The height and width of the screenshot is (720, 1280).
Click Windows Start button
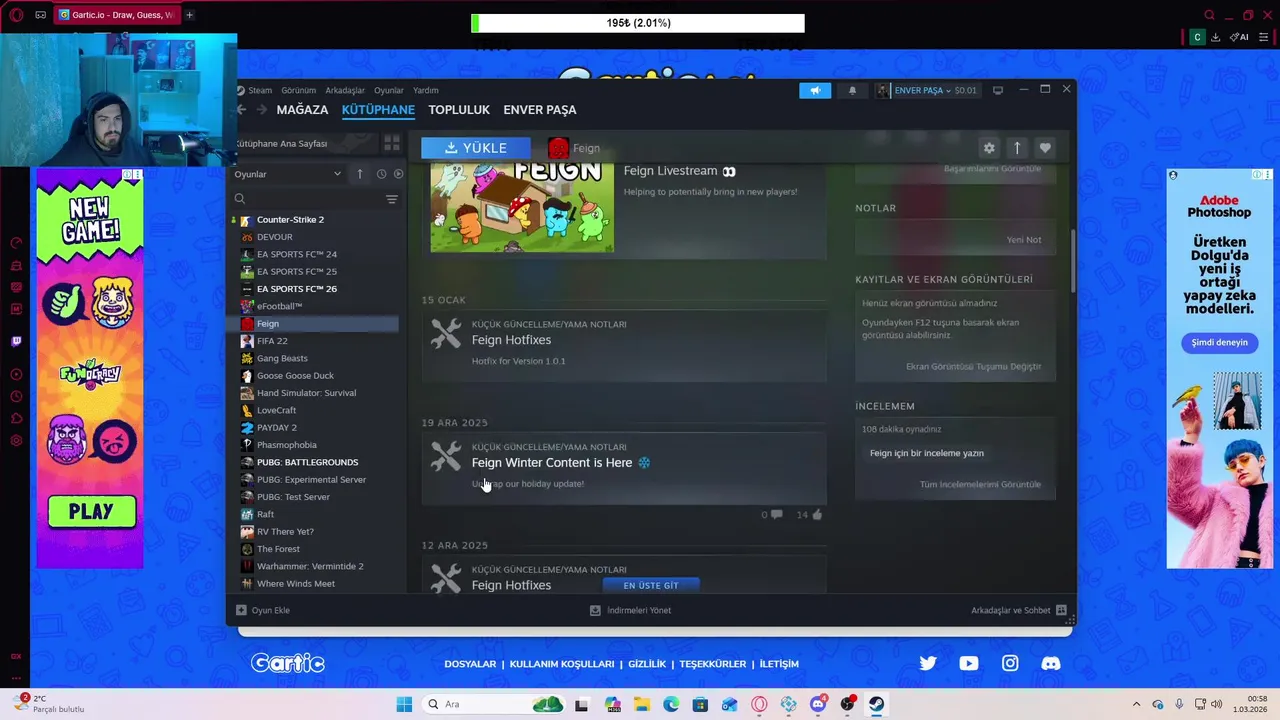coord(404,704)
